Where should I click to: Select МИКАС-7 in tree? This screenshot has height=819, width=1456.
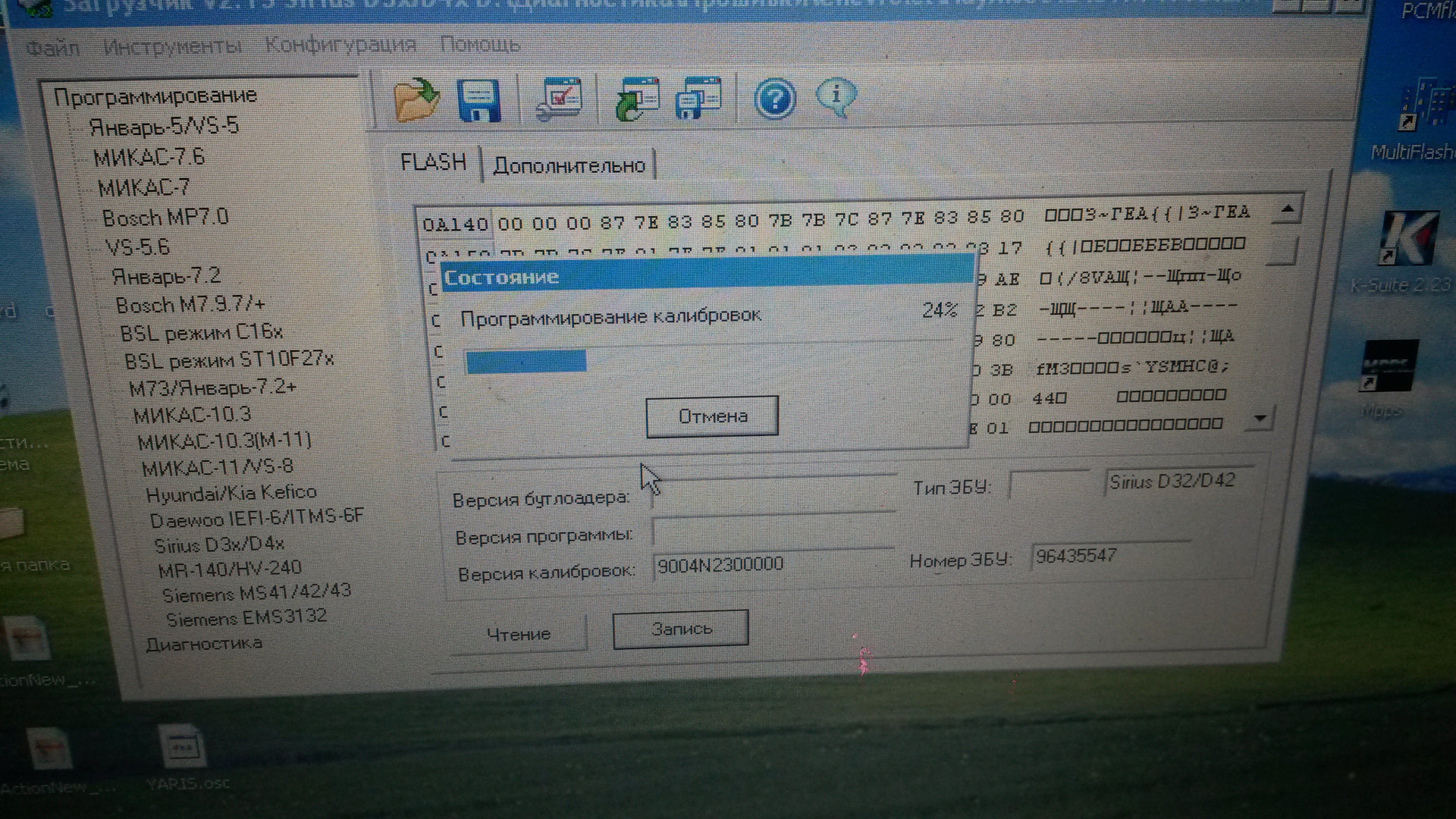pos(144,187)
